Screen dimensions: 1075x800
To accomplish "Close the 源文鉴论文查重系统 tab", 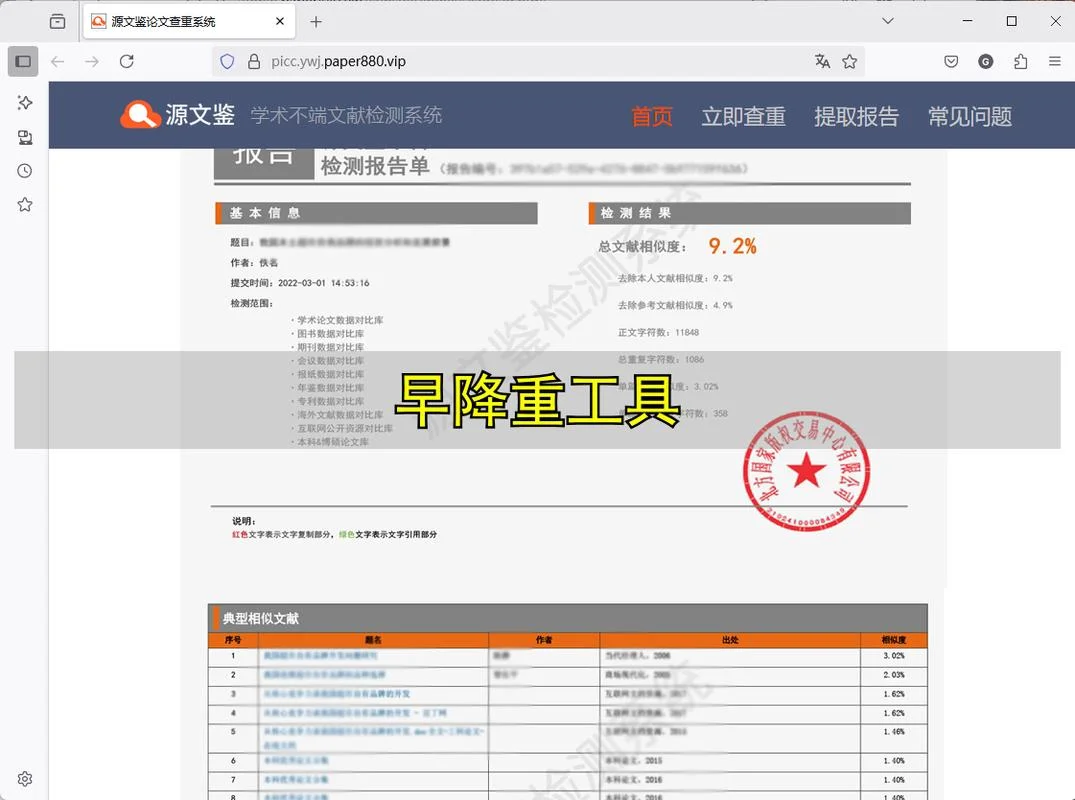I will [x=280, y=21].
